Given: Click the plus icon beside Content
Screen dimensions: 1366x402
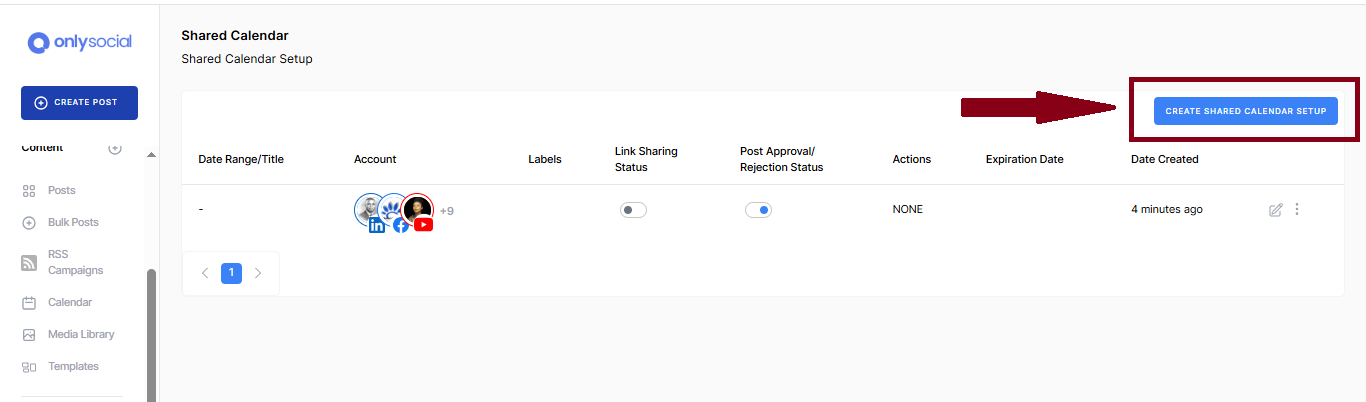Looking at the screenshot, I should [115, 148].
